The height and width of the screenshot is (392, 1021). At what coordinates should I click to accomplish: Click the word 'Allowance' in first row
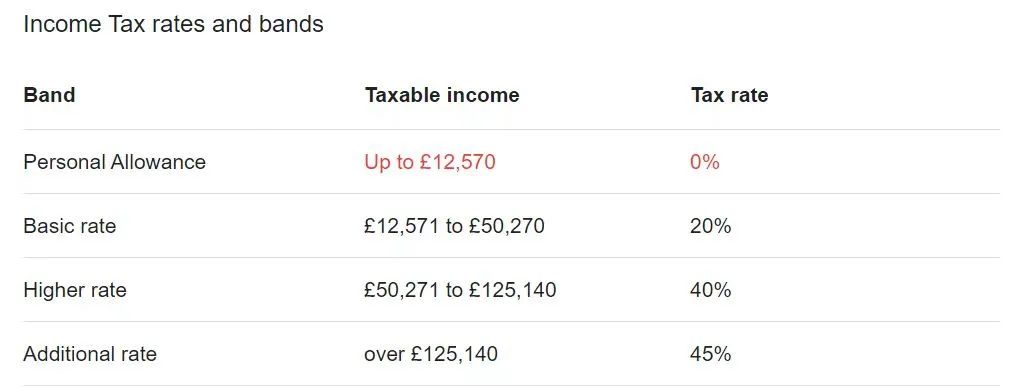[x=158, y=161]
